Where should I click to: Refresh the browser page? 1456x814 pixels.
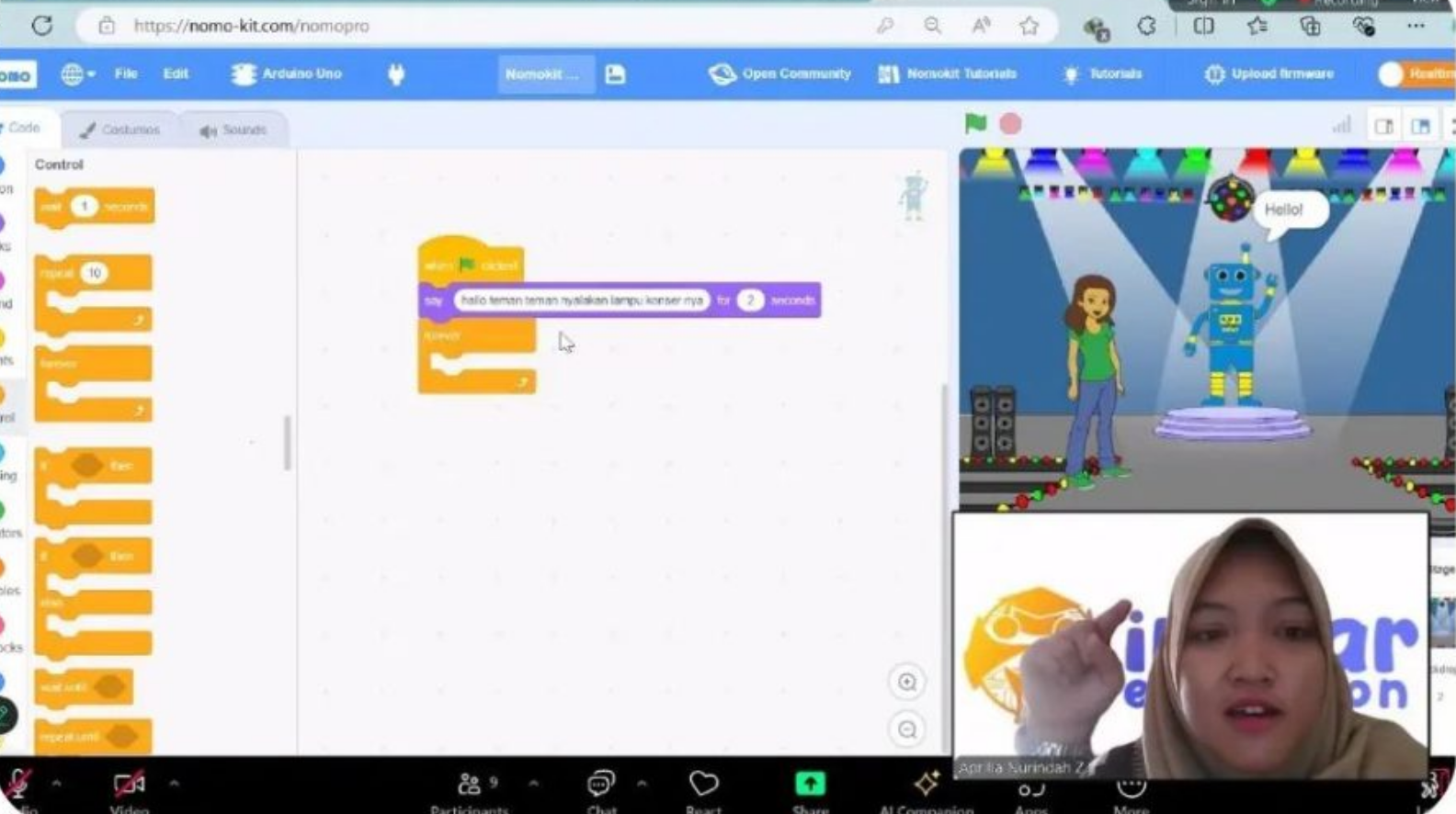point(42,26)
